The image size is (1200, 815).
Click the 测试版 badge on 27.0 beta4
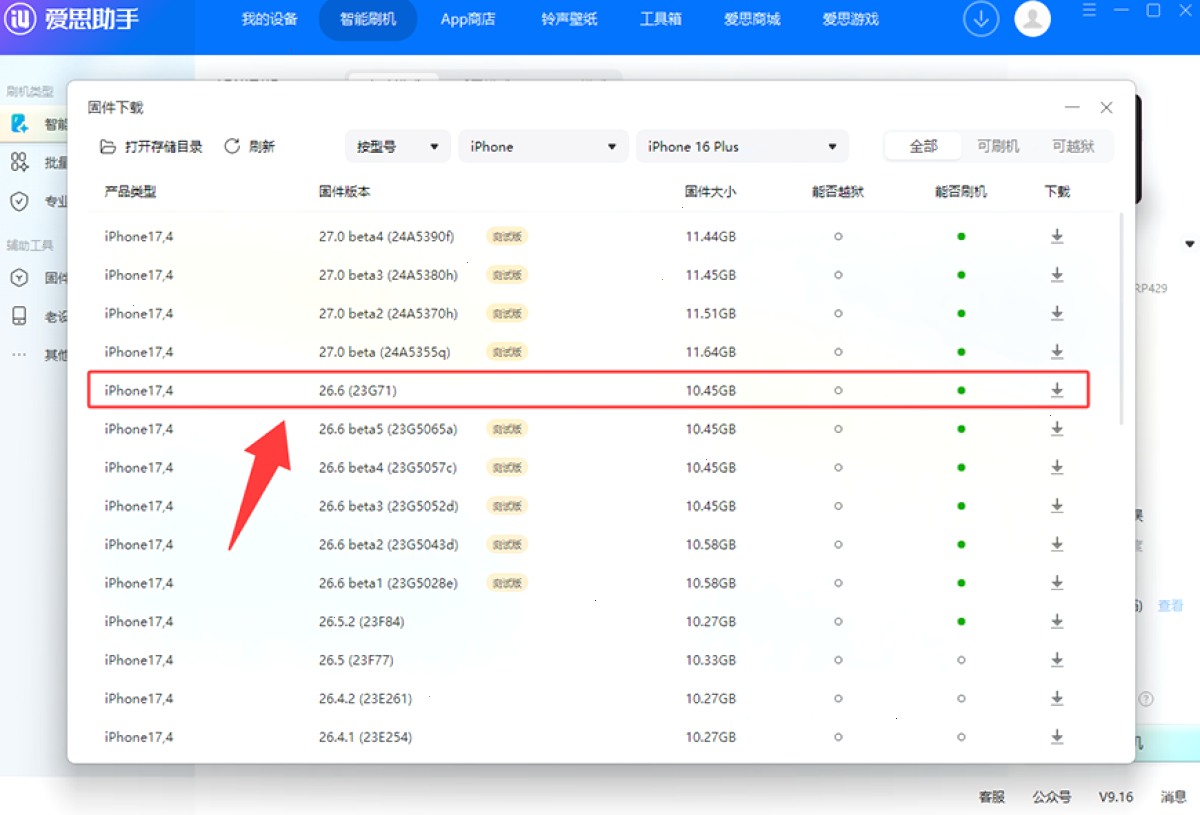(507, 237)
